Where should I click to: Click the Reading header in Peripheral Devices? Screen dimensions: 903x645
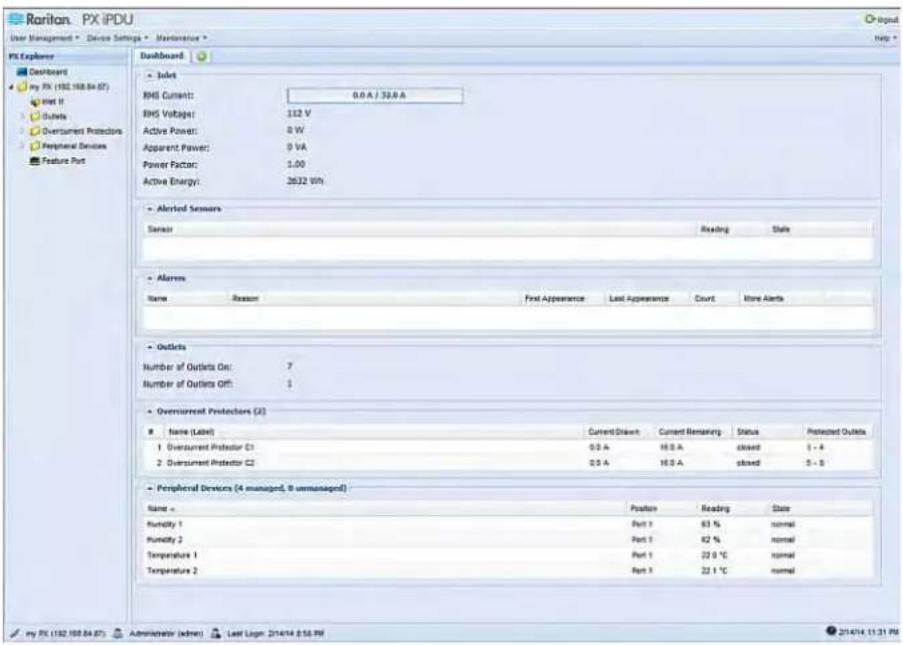(715, 509)
